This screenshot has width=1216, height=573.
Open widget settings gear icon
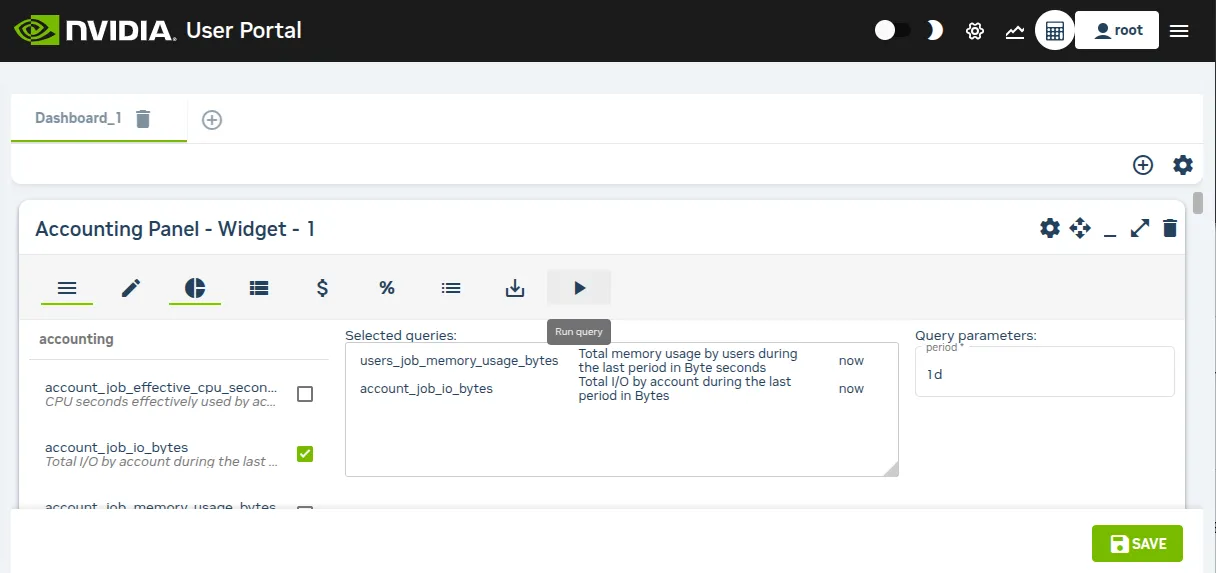pyautogui.click(x=1050, y=228)
